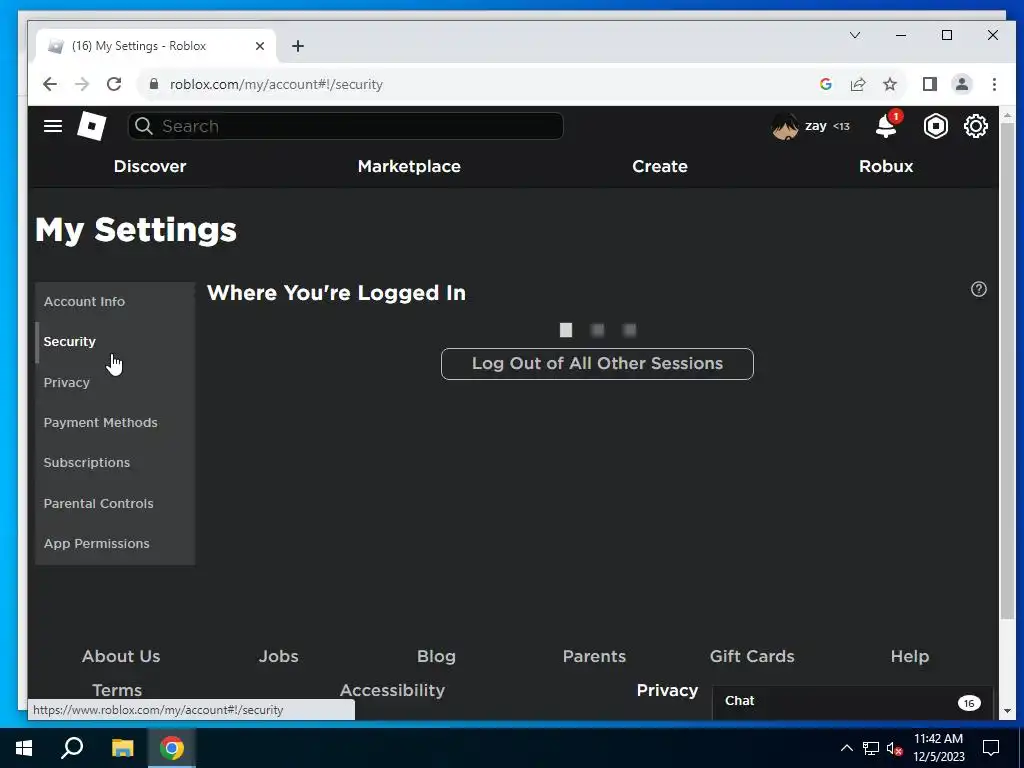Open the Windows Start menu
Image resolution: width=1024 pixels, height=768 pixels.
click(24, 748)
